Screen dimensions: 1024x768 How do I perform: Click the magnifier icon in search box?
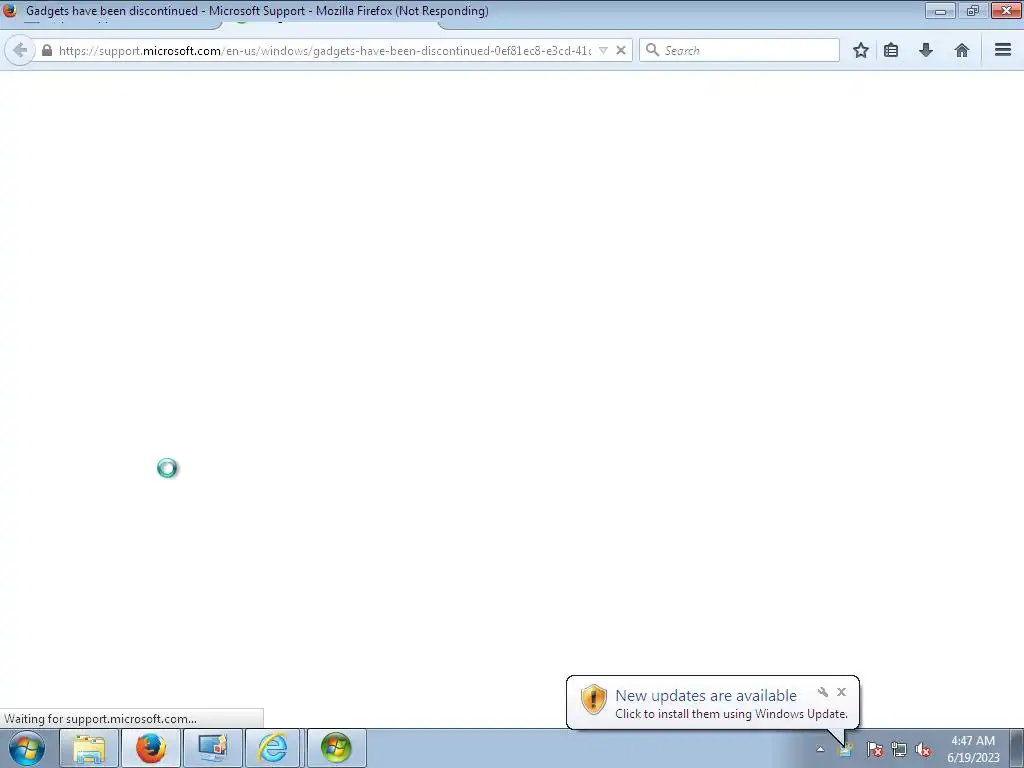(x=652, y=50)
